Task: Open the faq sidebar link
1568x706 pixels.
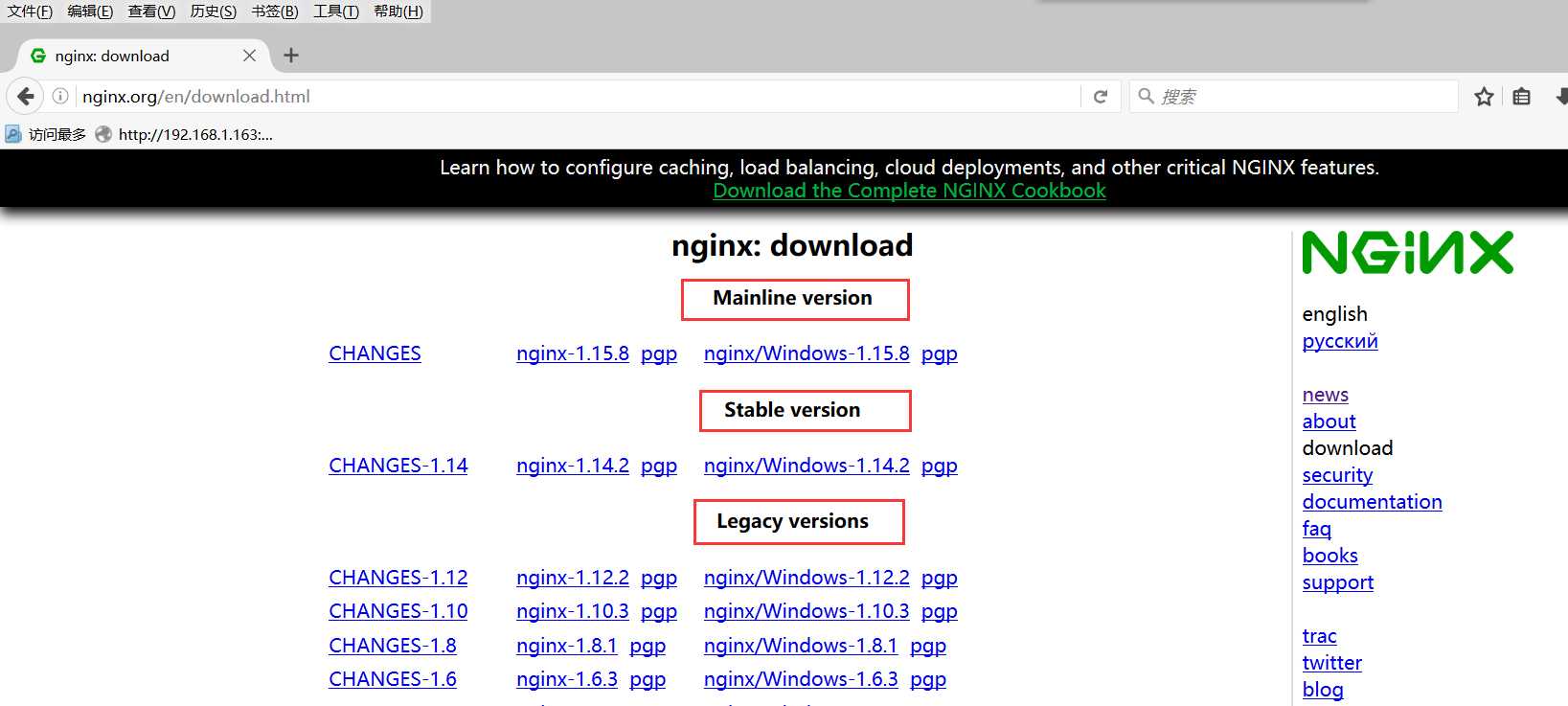Action: [1317, 529]
